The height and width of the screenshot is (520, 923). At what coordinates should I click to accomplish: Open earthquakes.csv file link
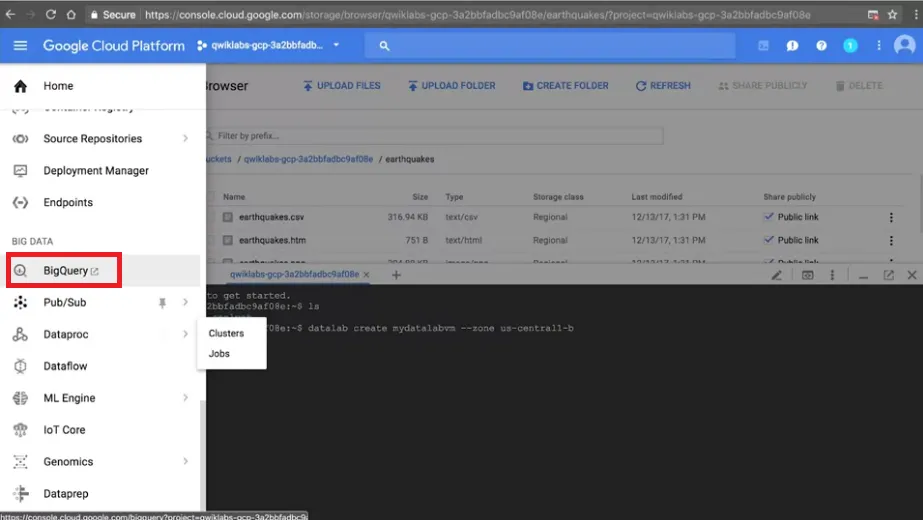point(271,217)
